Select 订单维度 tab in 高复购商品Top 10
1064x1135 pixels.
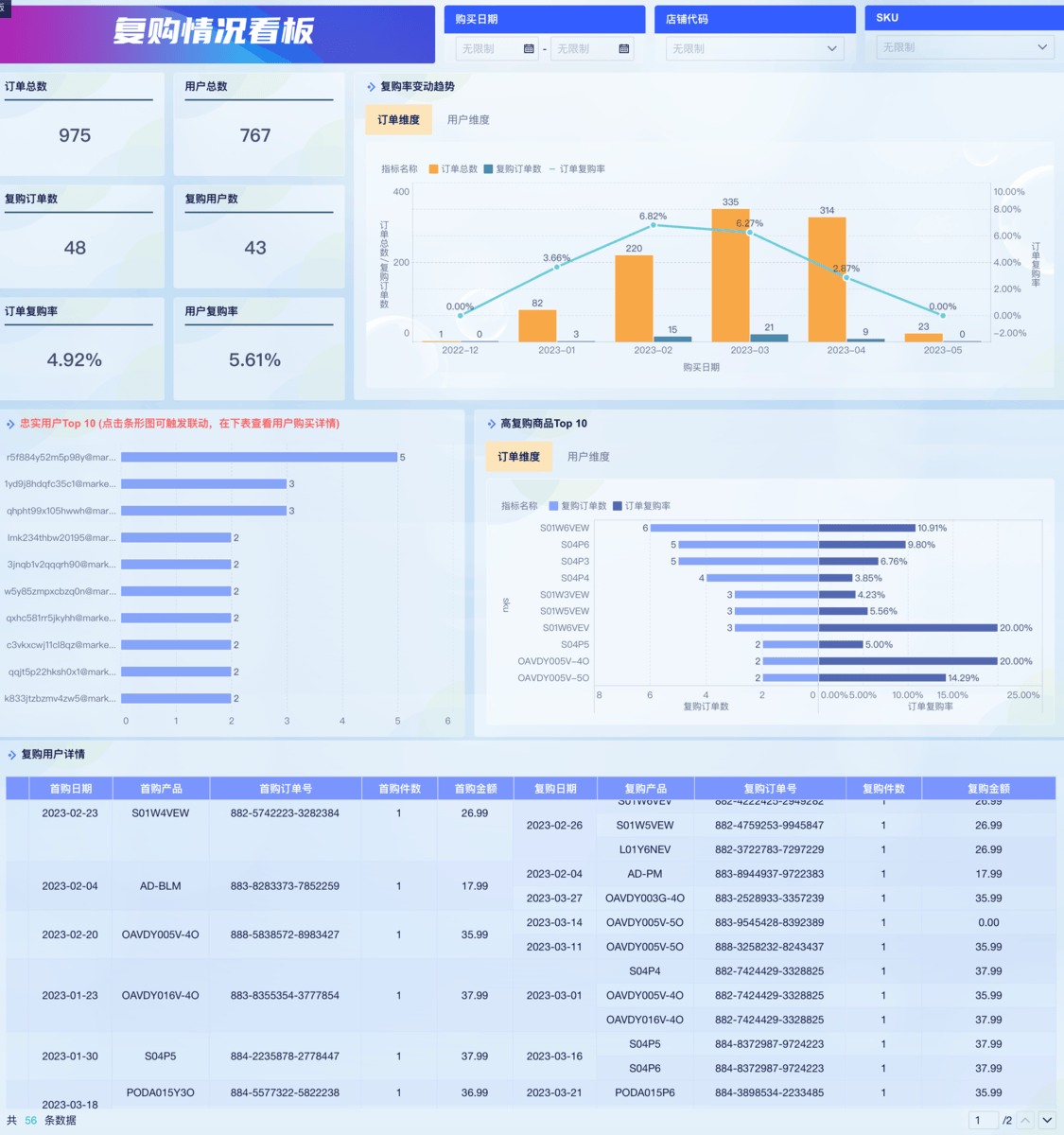pos(518,457)
